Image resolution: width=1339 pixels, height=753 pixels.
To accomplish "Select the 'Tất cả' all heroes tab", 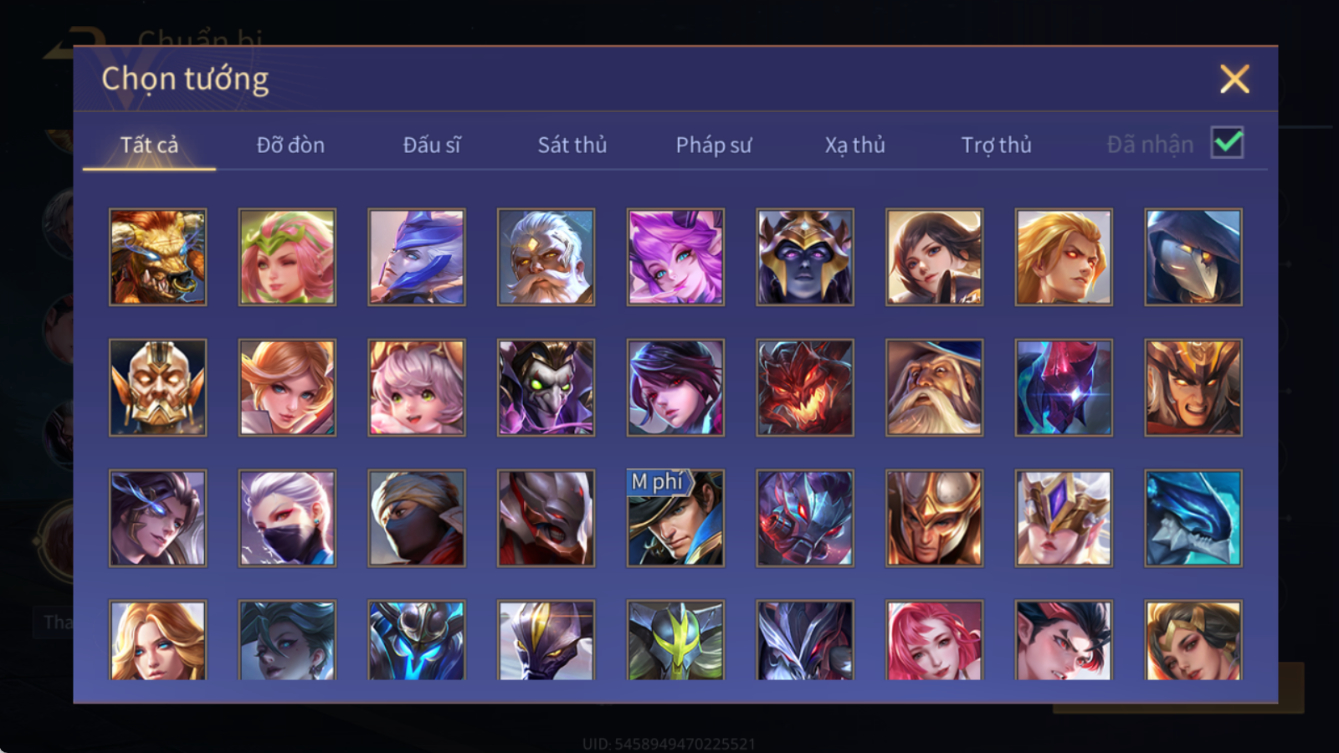I will (149, 145).
